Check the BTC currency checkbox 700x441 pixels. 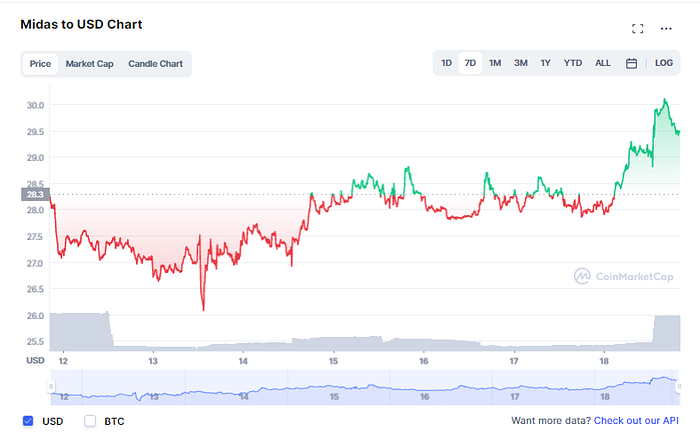point(90,421)
